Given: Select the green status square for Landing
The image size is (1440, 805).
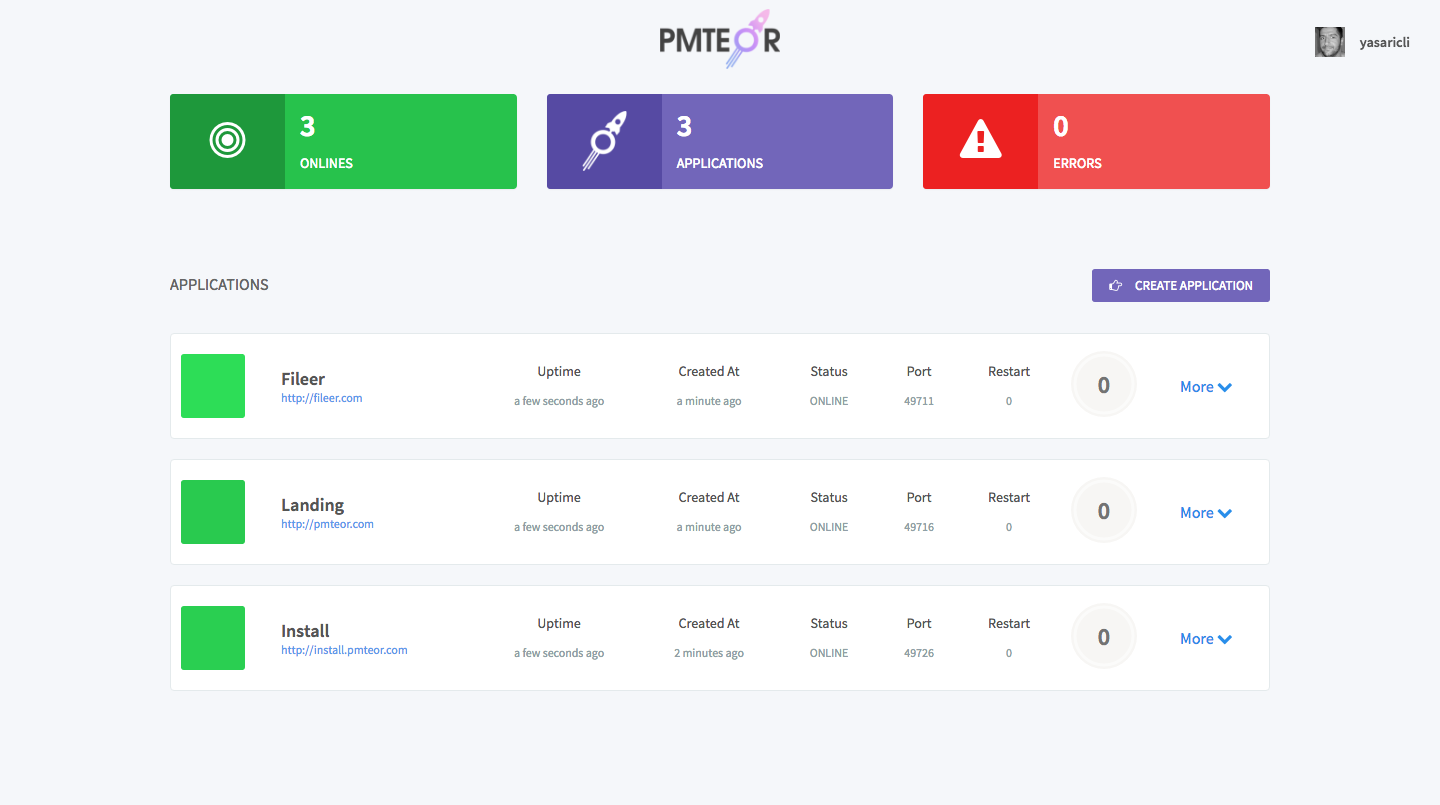Looking at the screenshot, I should [213, 512].
